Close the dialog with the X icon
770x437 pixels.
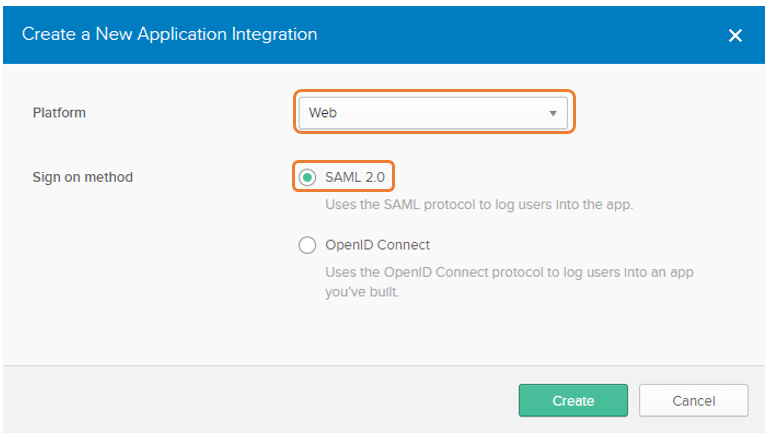735,35
